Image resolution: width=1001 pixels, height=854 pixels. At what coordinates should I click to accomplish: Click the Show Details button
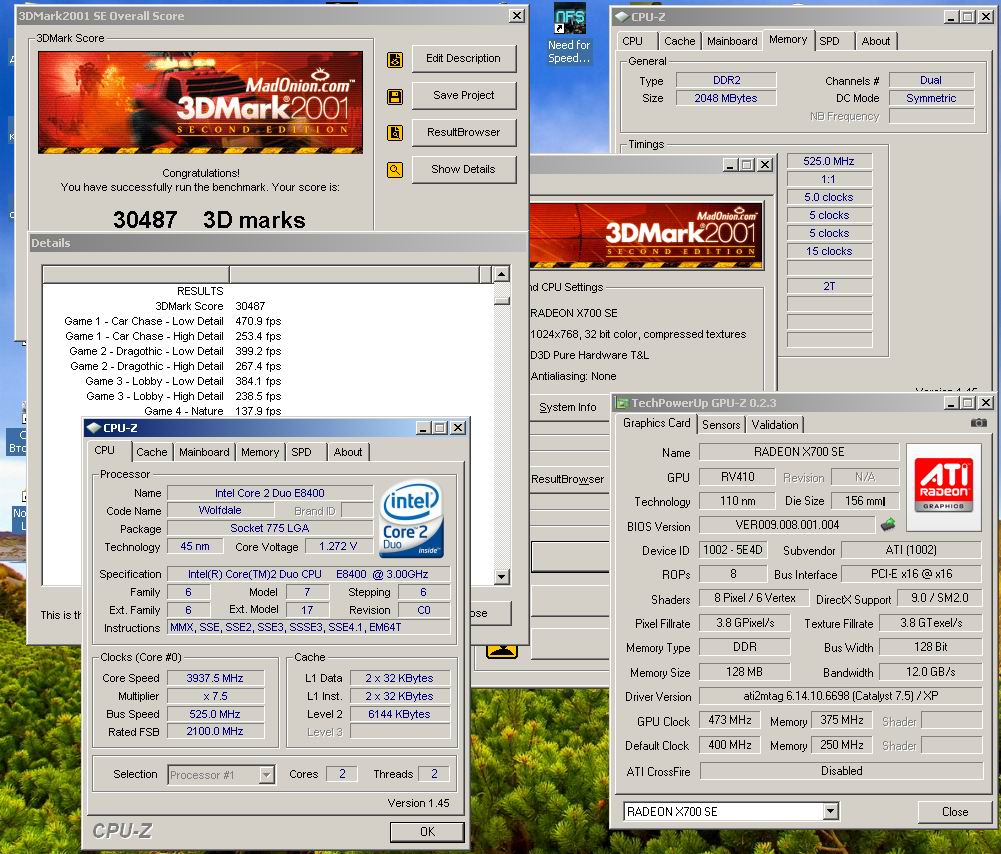tap(463, 170)
